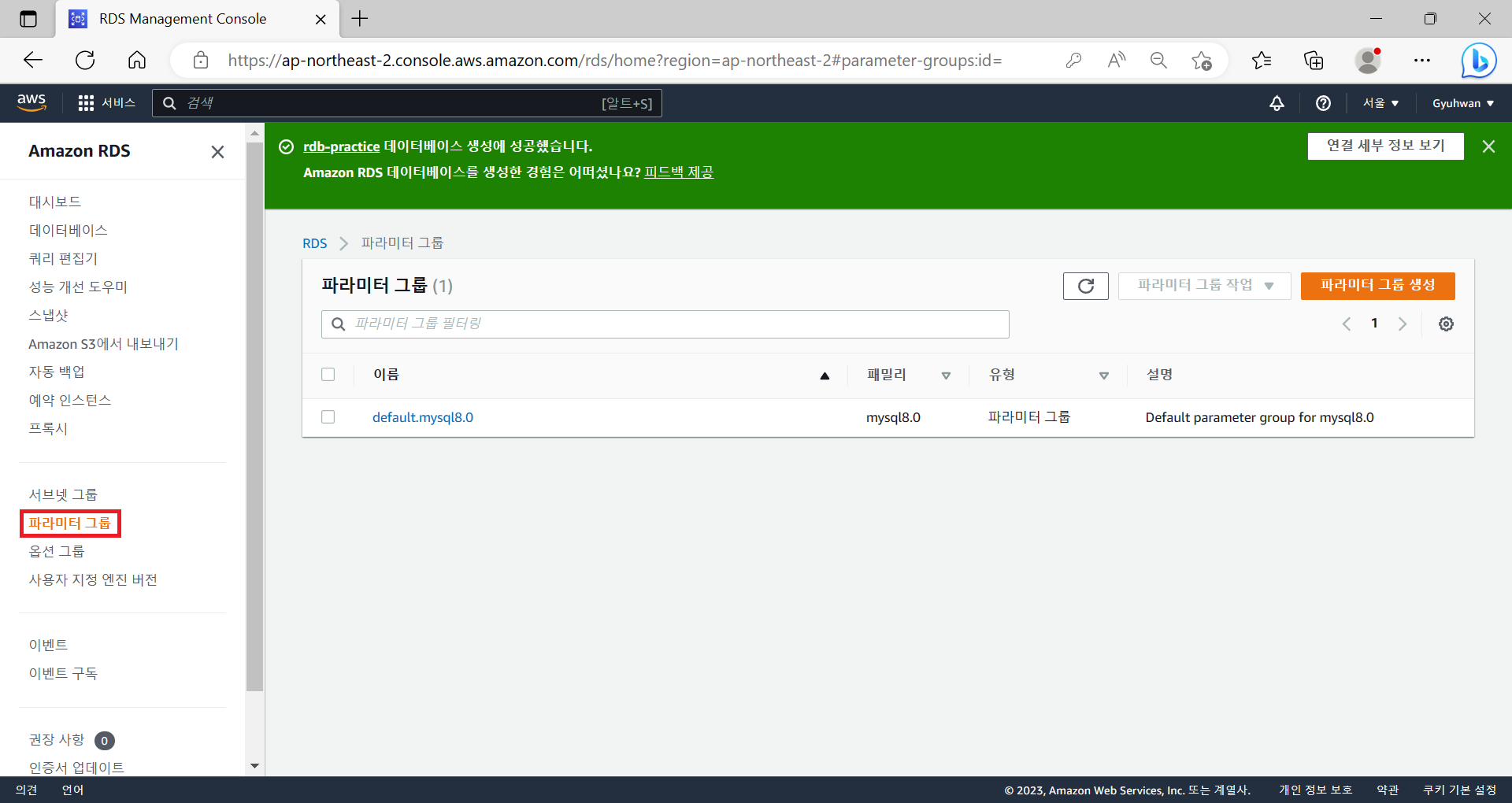This screenshot has width=1512, height=803.
Task: Open a new browser tab
Action: click(x=360, y=19)
